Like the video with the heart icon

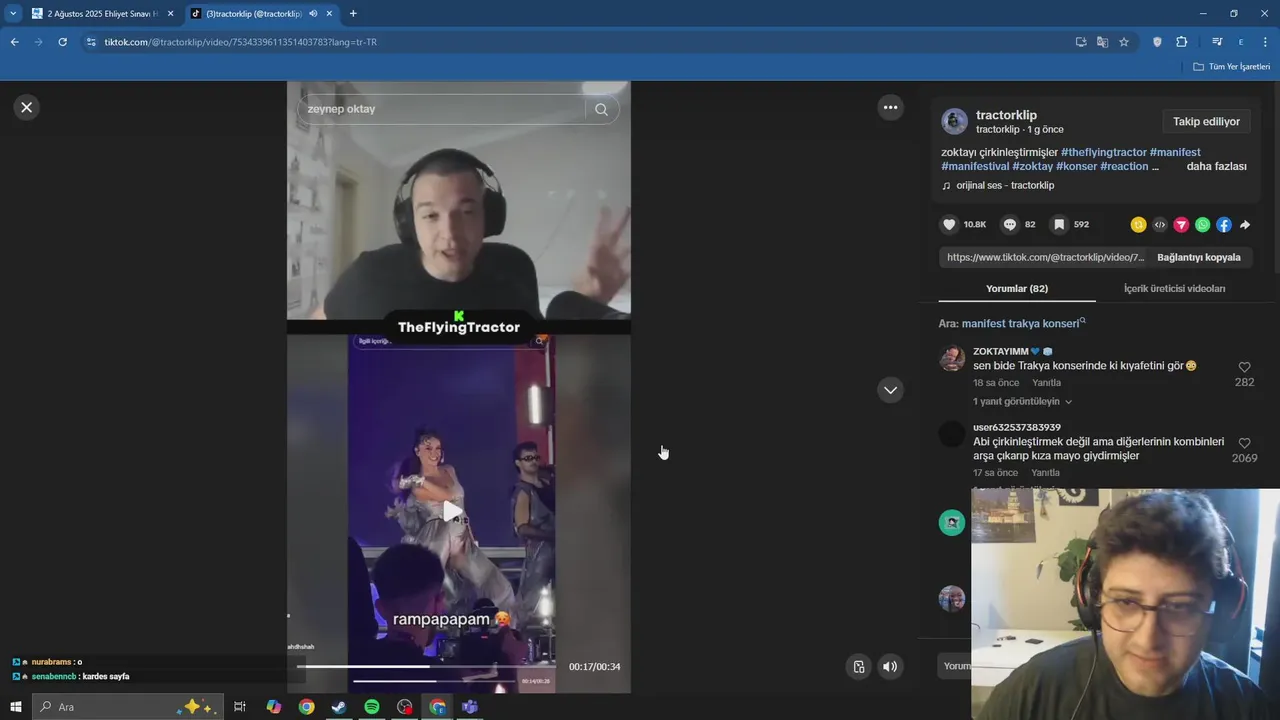click(949, 225)
